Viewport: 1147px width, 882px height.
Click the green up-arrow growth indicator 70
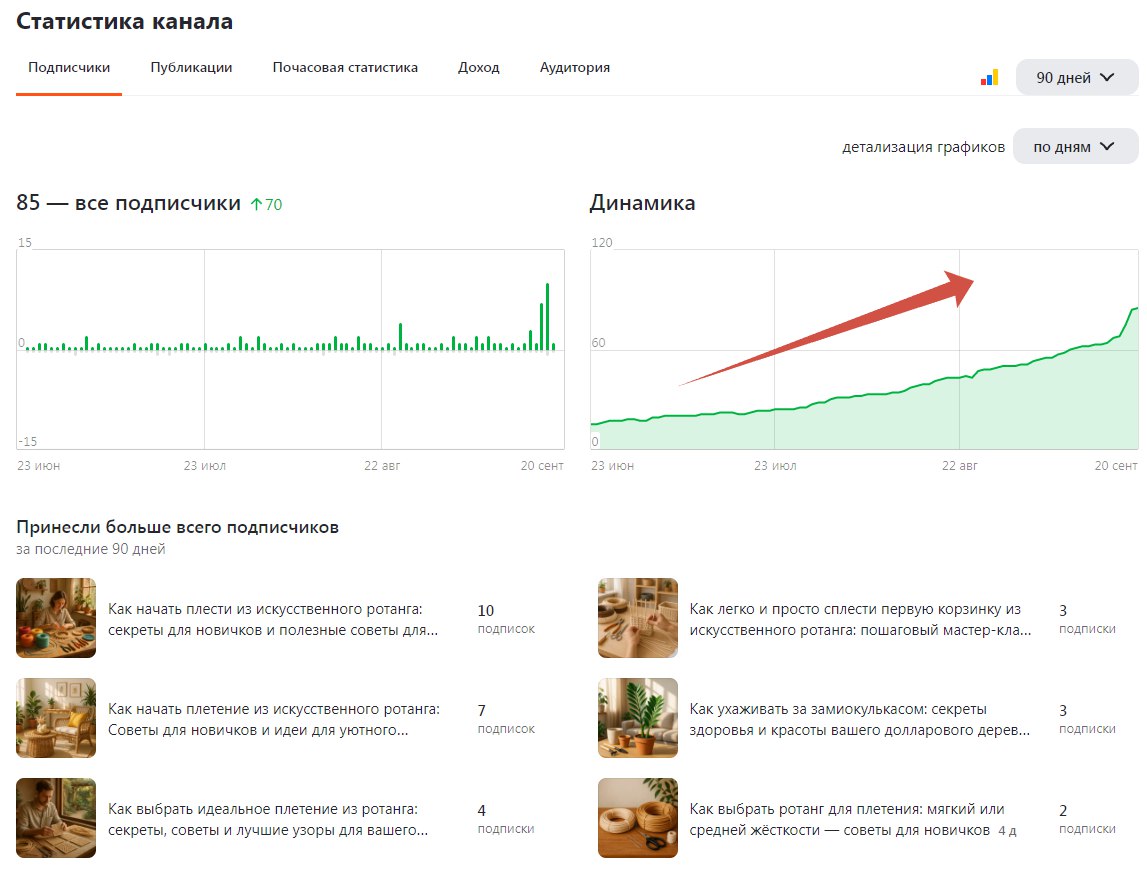[x=266, y=204]
